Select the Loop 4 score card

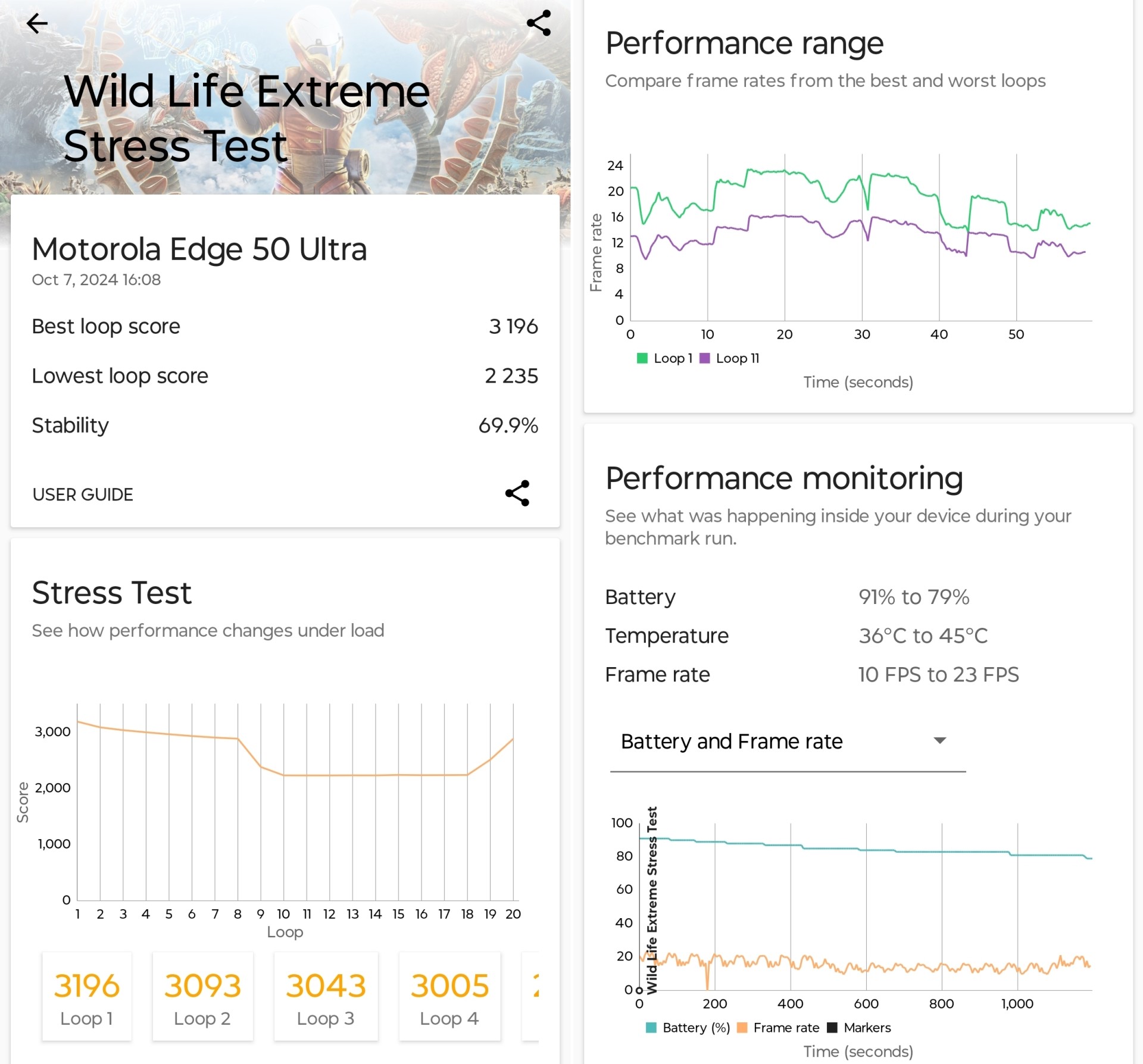tap(449, 997)
